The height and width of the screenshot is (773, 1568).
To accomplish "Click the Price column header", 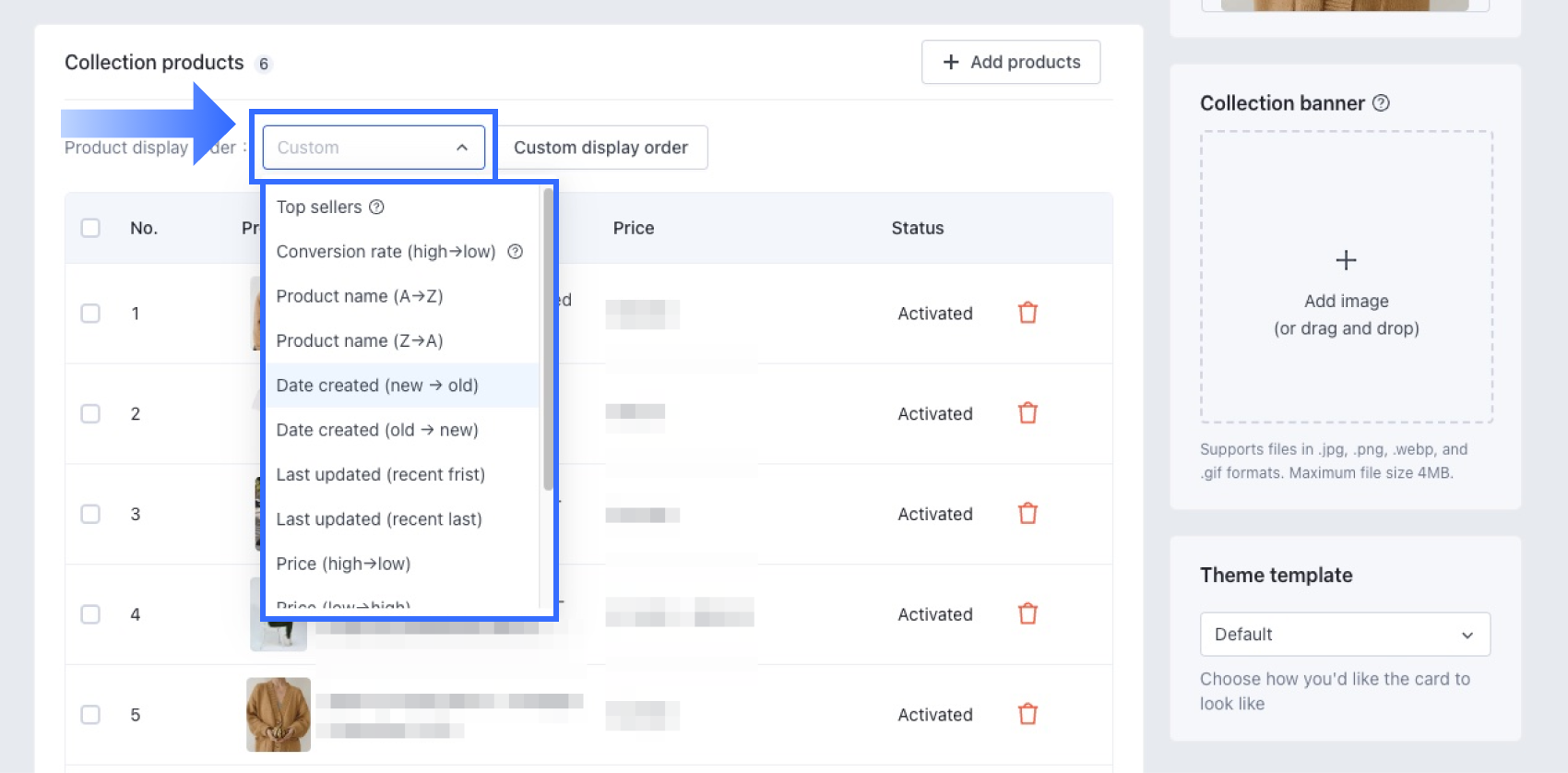I will pyautogui.click(x=634, y=228).
